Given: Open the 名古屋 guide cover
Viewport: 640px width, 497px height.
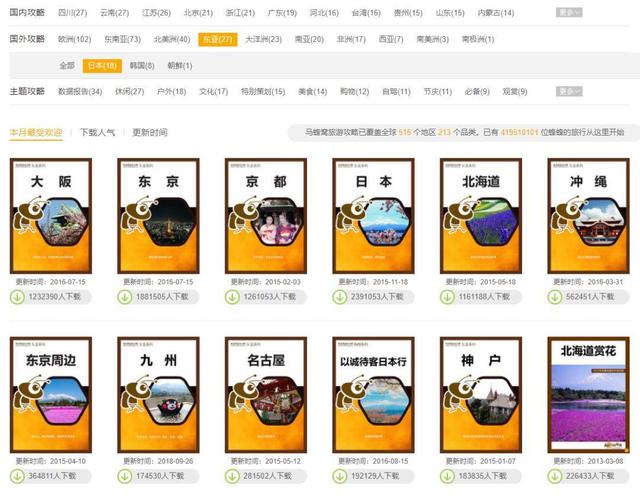Looking at the screenshot, I should [266, 395].
